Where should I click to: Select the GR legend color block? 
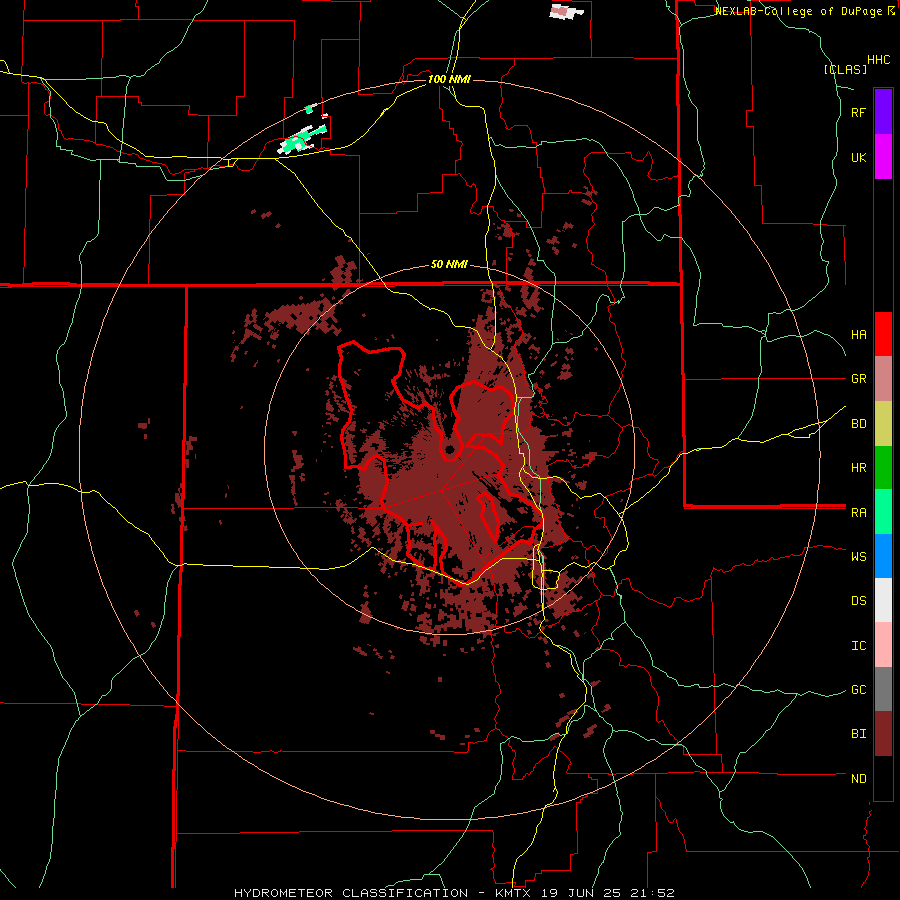coord(883,379)
